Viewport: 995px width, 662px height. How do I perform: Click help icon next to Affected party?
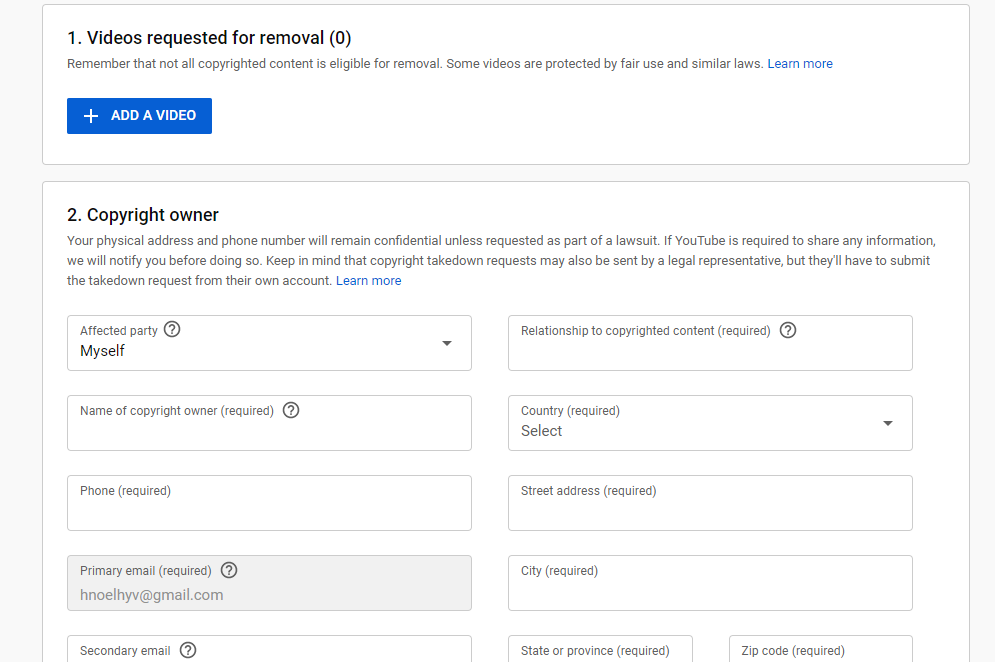[x=172, y=329]
